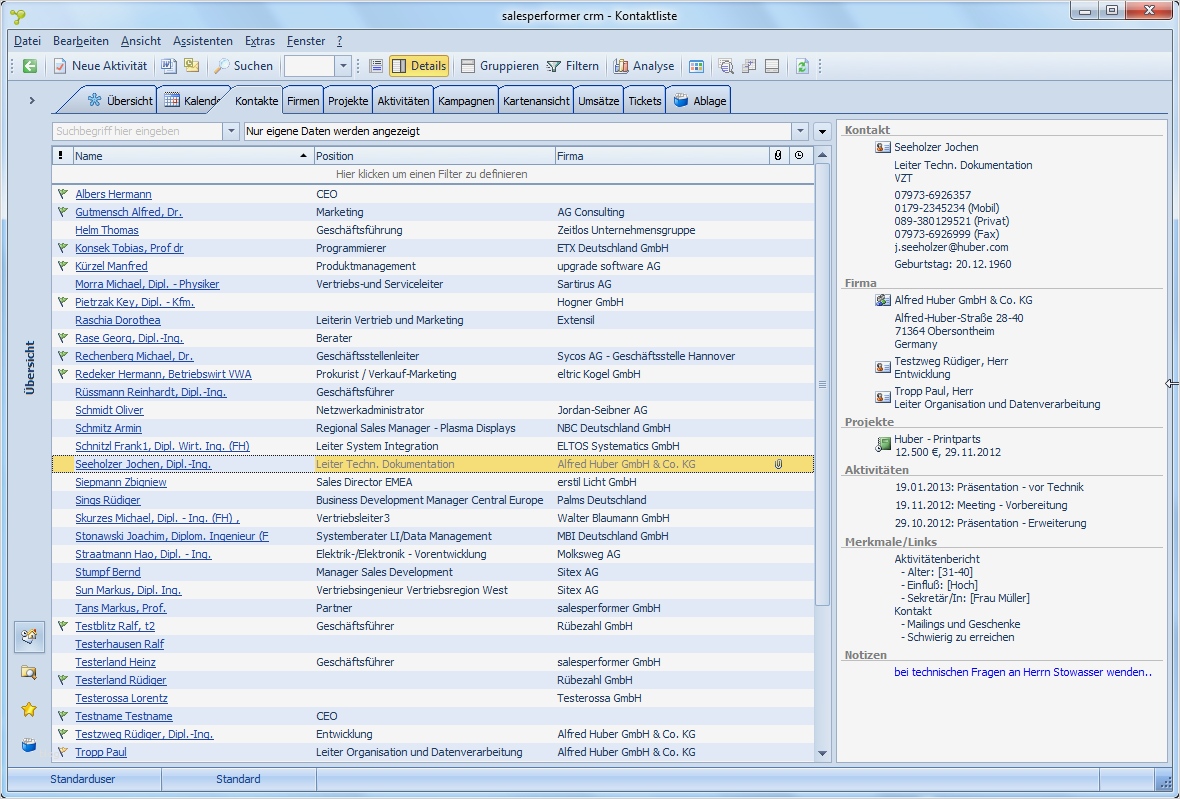Click the Word document toolbar icon
This screenshot has height=799, width=1180.
pos(169,66)
